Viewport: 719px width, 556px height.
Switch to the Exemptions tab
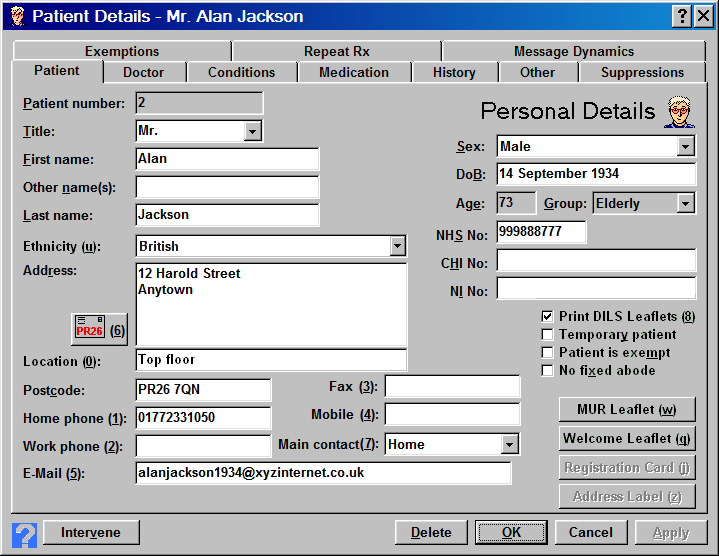[x=122, y=51]
